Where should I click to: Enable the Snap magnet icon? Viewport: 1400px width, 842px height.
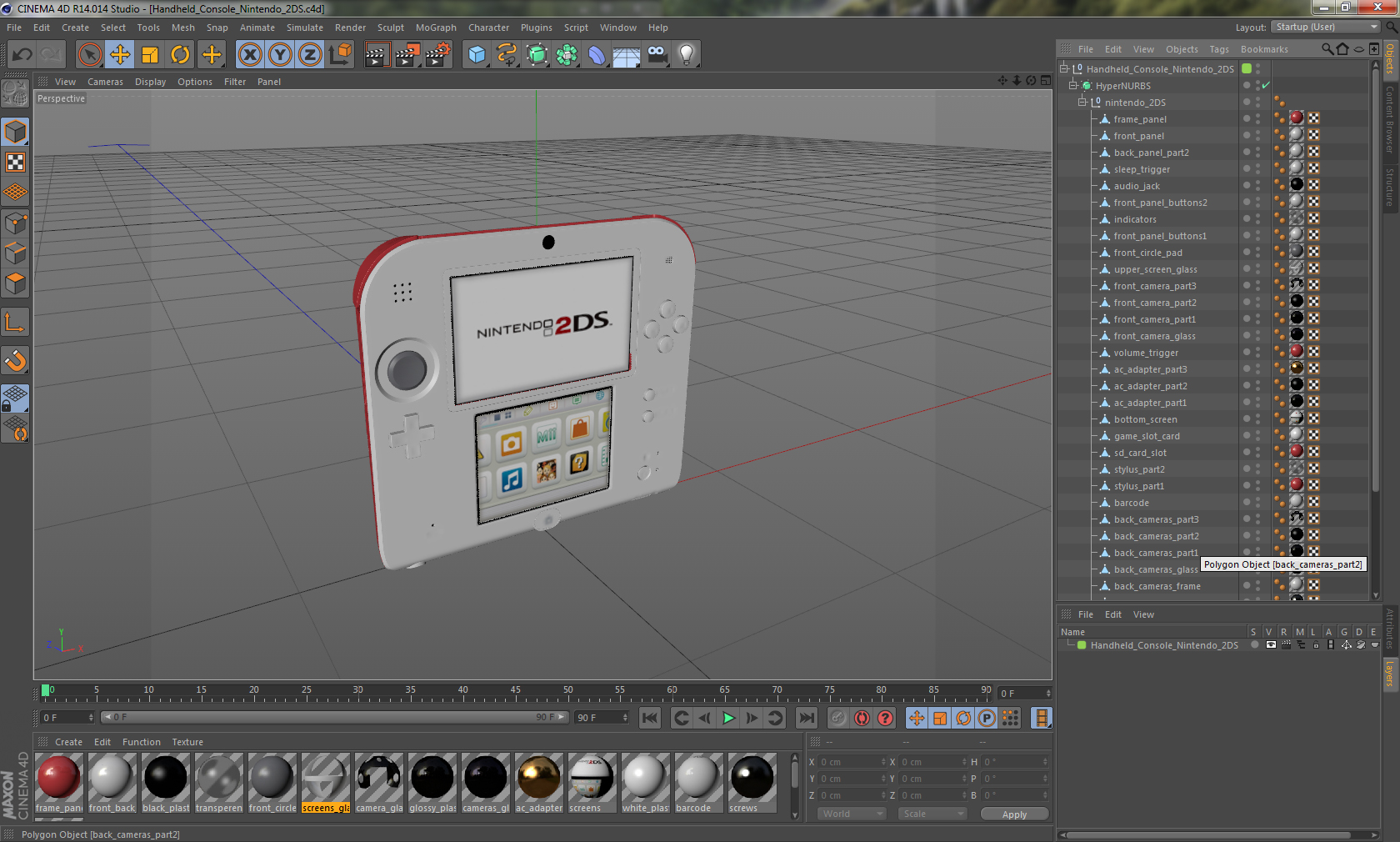tap(15, 360)
